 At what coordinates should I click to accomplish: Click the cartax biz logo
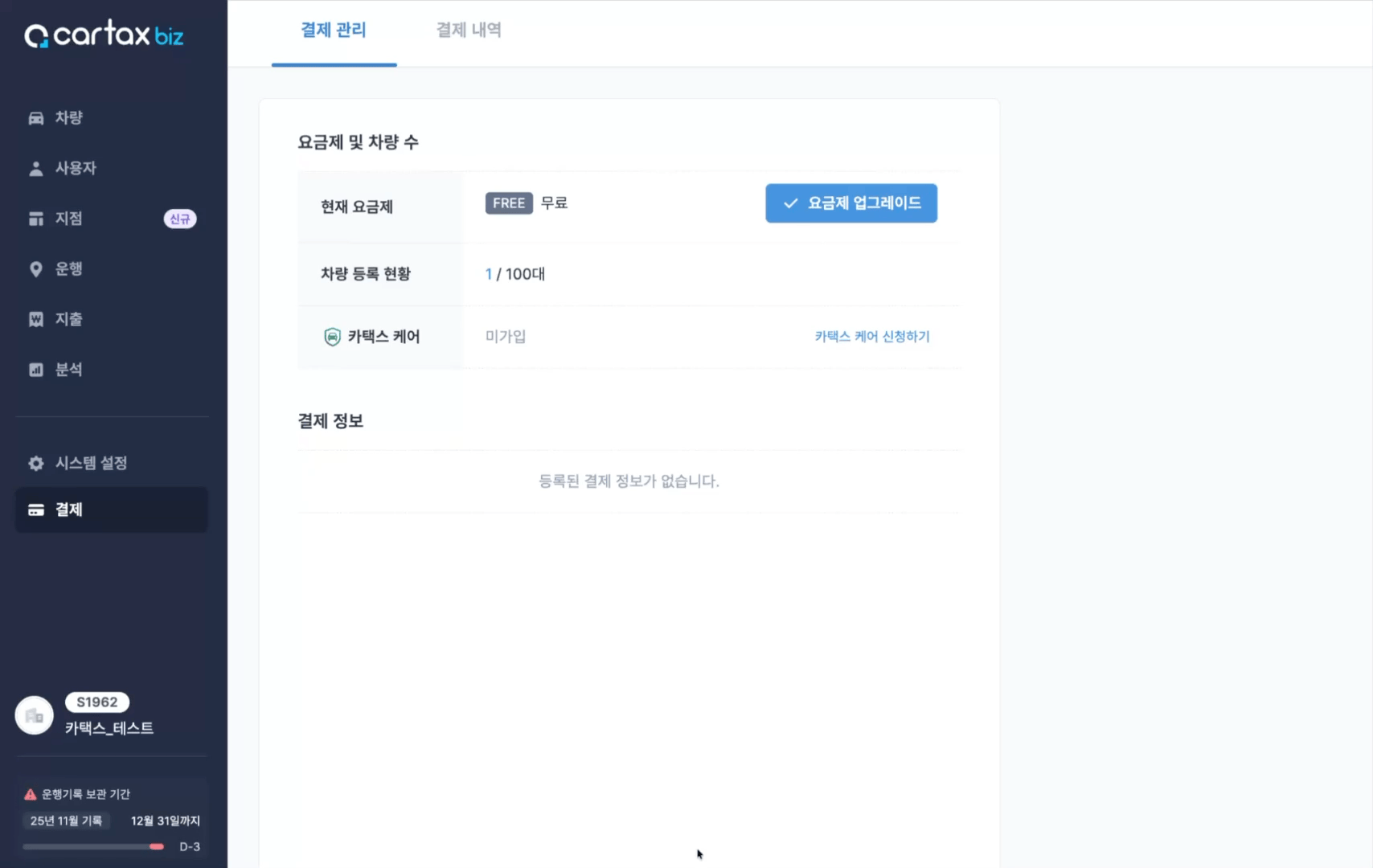(x=105, y=35)
